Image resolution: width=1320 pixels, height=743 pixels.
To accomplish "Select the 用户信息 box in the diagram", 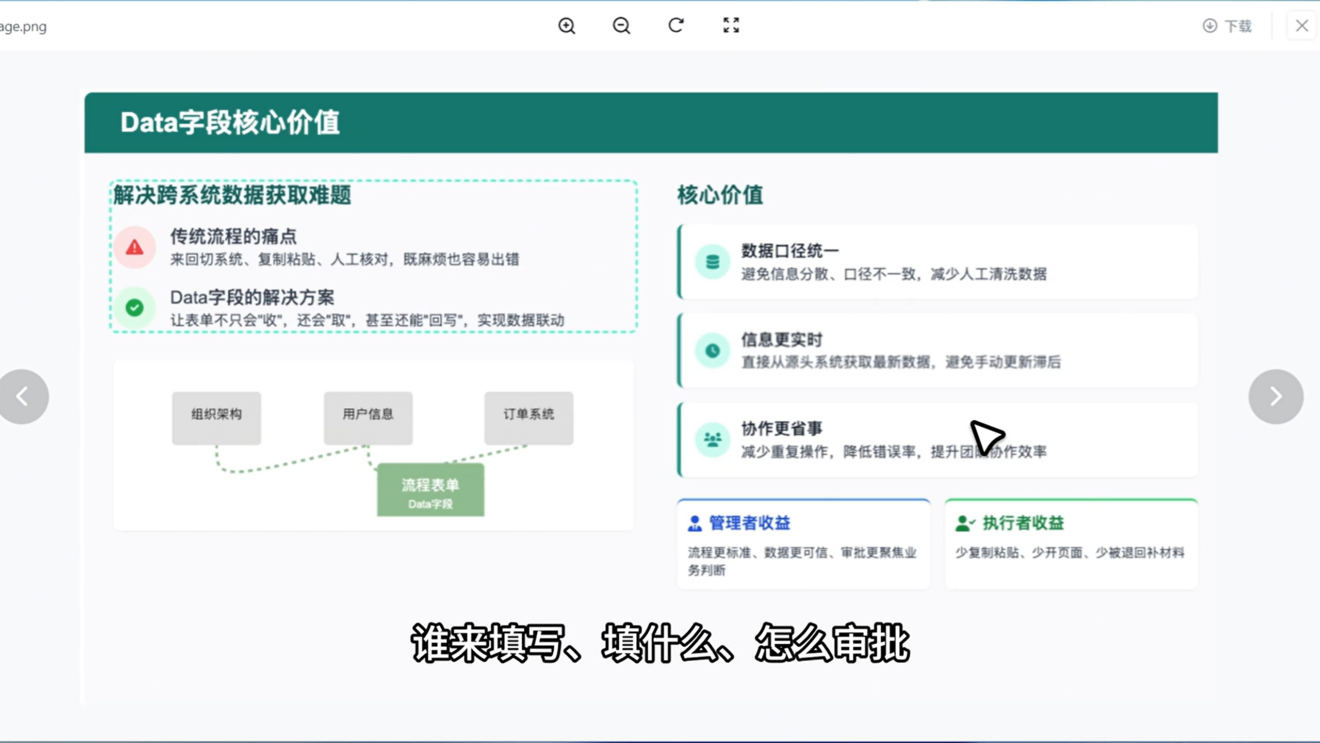I will [x=368, y=418].
